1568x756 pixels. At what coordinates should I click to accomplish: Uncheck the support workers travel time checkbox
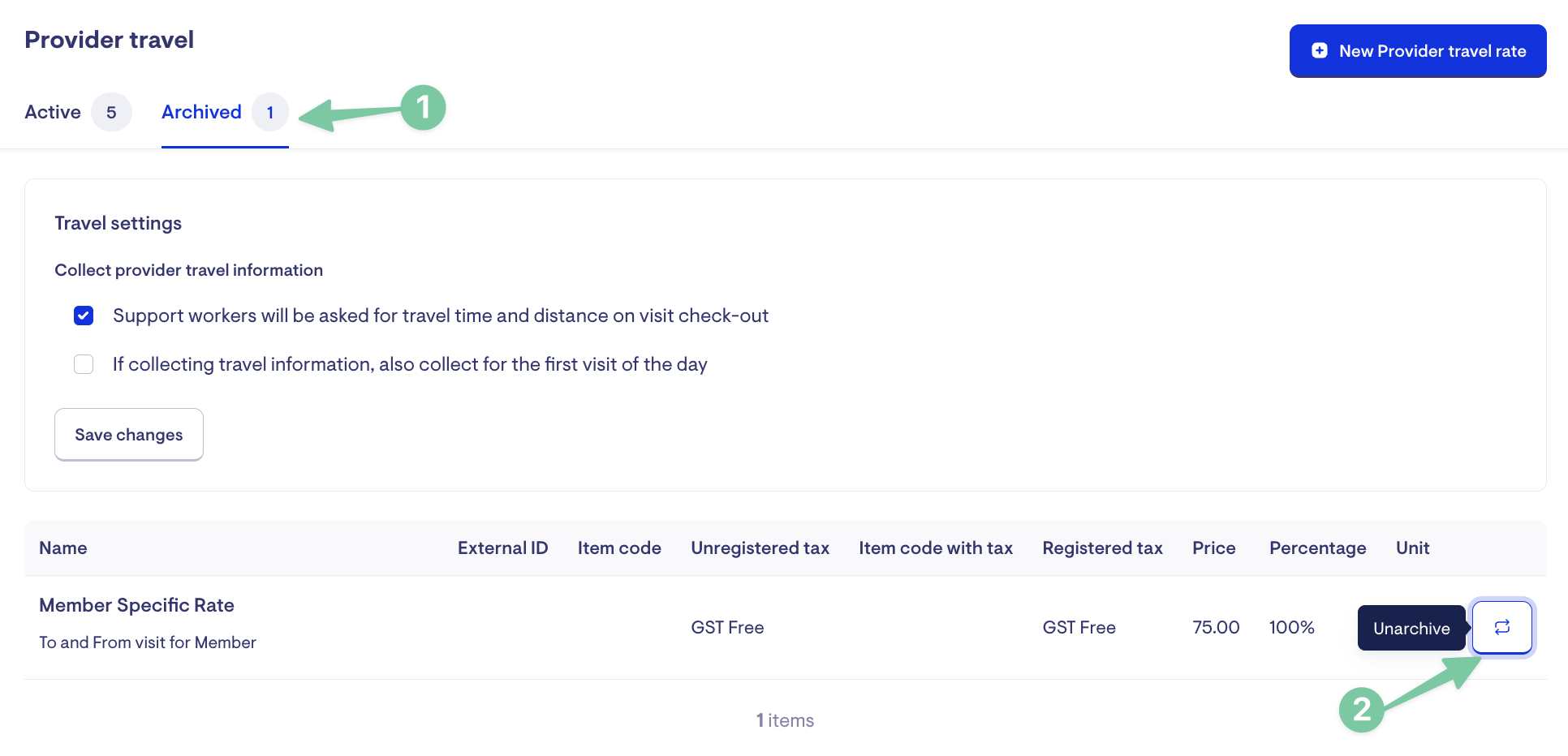[84, 316]
